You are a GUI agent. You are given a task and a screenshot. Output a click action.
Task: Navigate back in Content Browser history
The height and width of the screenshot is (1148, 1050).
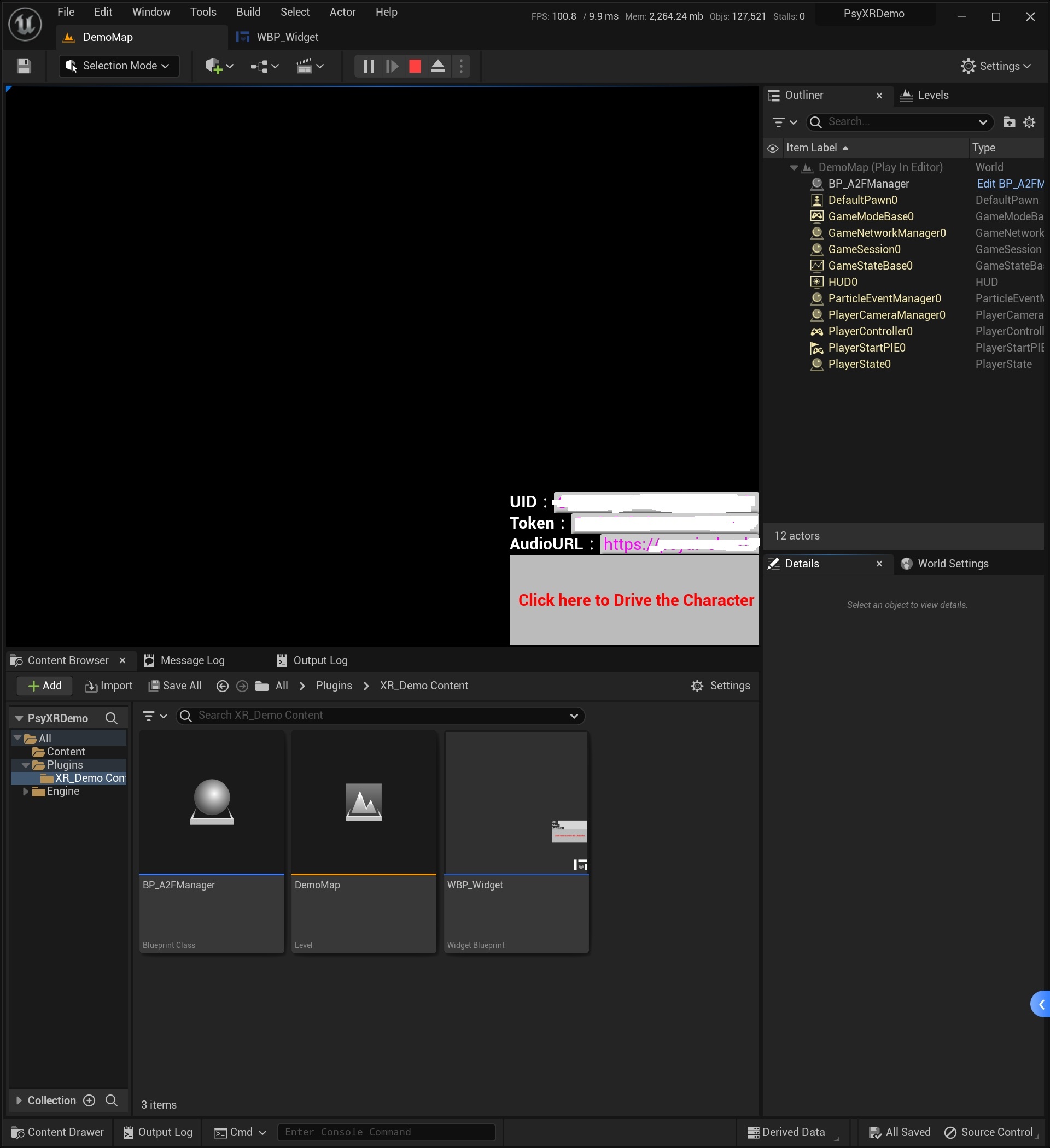tap(223, 686)
